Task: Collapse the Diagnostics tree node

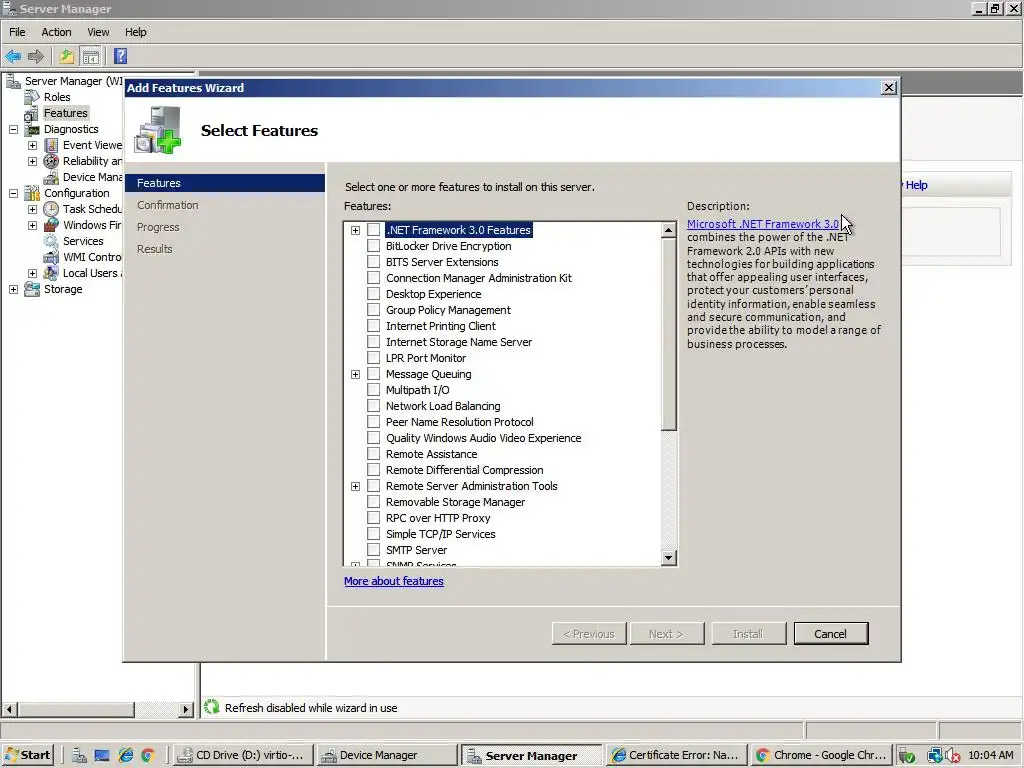Action: 13,129
